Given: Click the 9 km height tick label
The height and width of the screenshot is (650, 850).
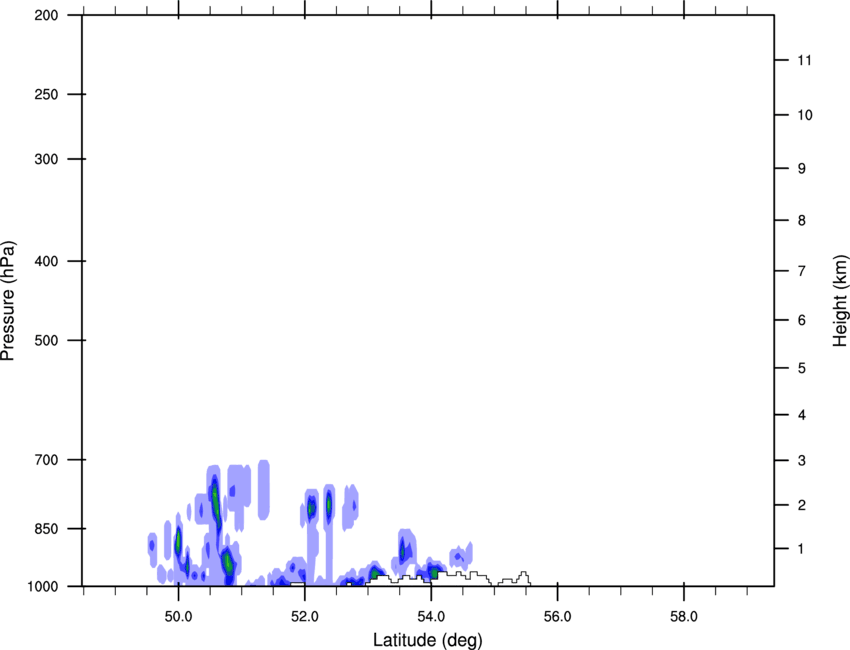Looking at the screenshot, I should click(x=802, y=169).
